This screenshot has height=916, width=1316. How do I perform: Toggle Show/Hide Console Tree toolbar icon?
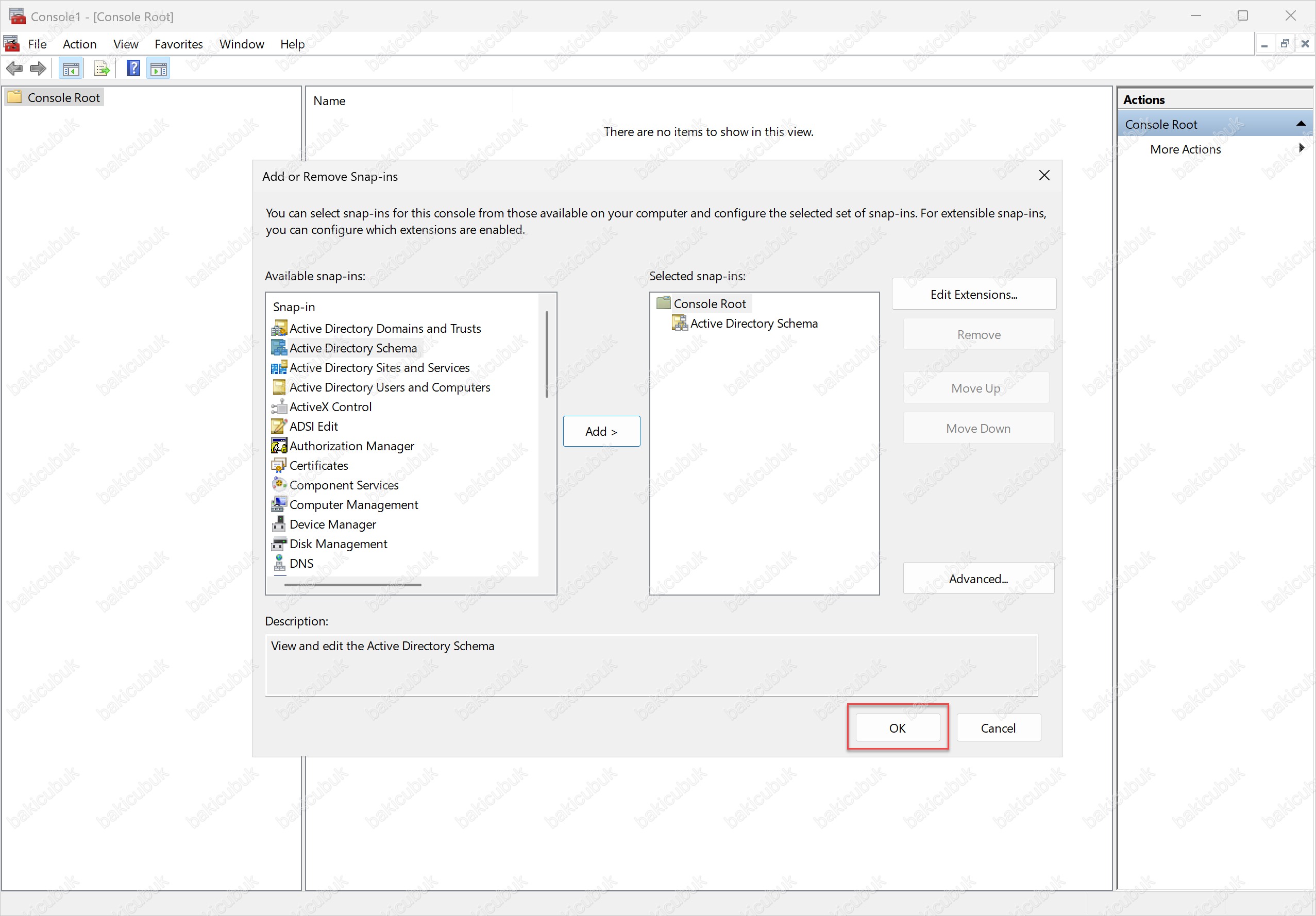71,69
